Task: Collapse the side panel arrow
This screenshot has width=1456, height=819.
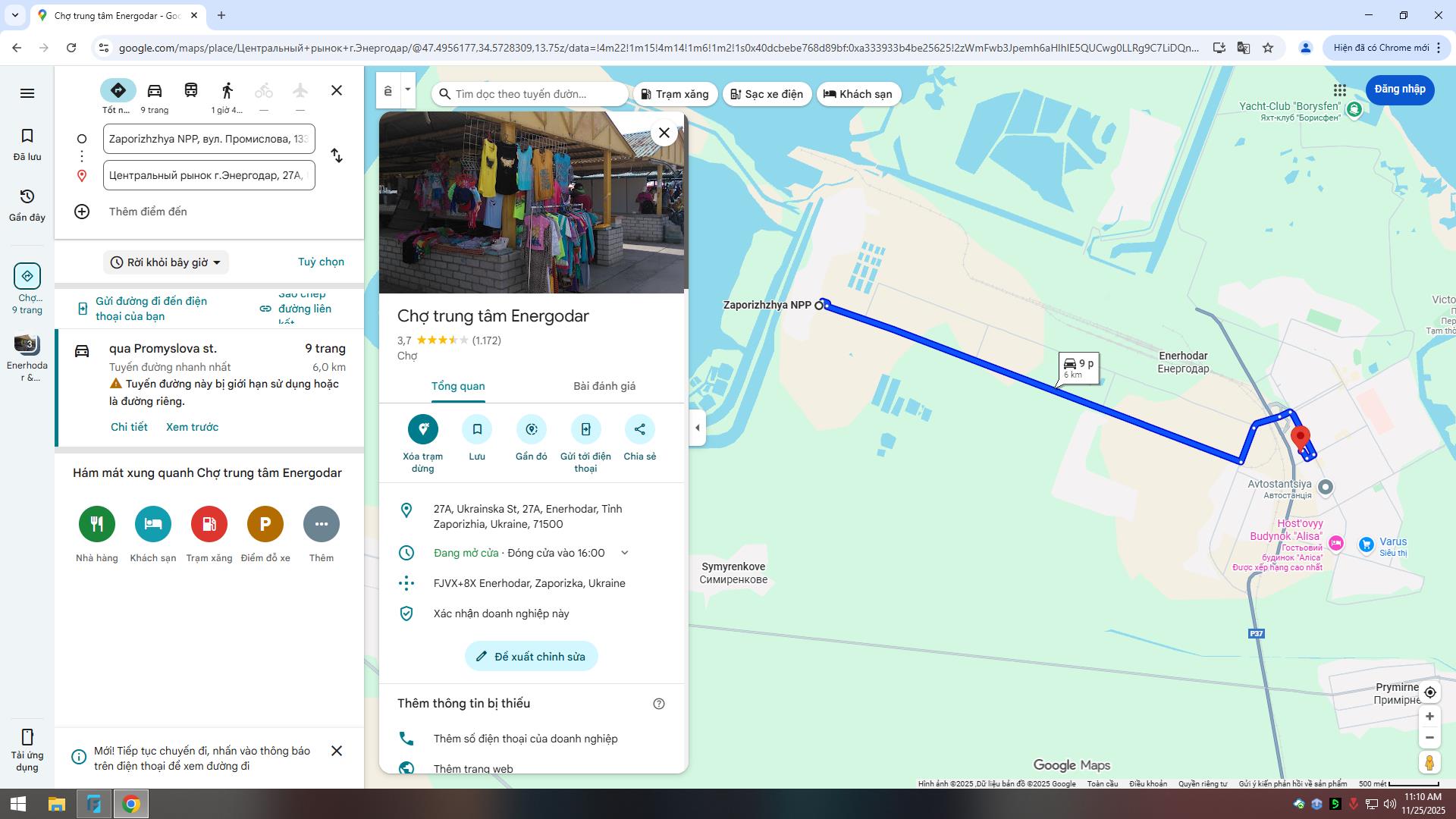Action: click(x=698, y=428)
